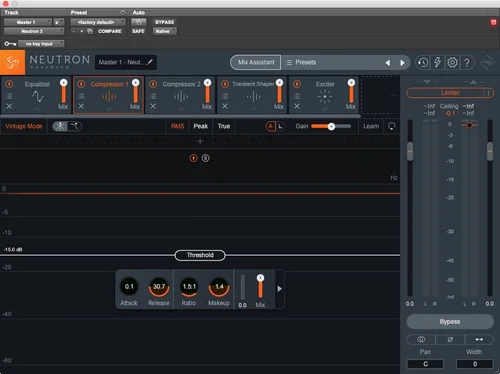Image resolution: width=500 pixels, height=374 pixels.
Task: Toggle Transient Shaper power button
Action: (225, 84)
